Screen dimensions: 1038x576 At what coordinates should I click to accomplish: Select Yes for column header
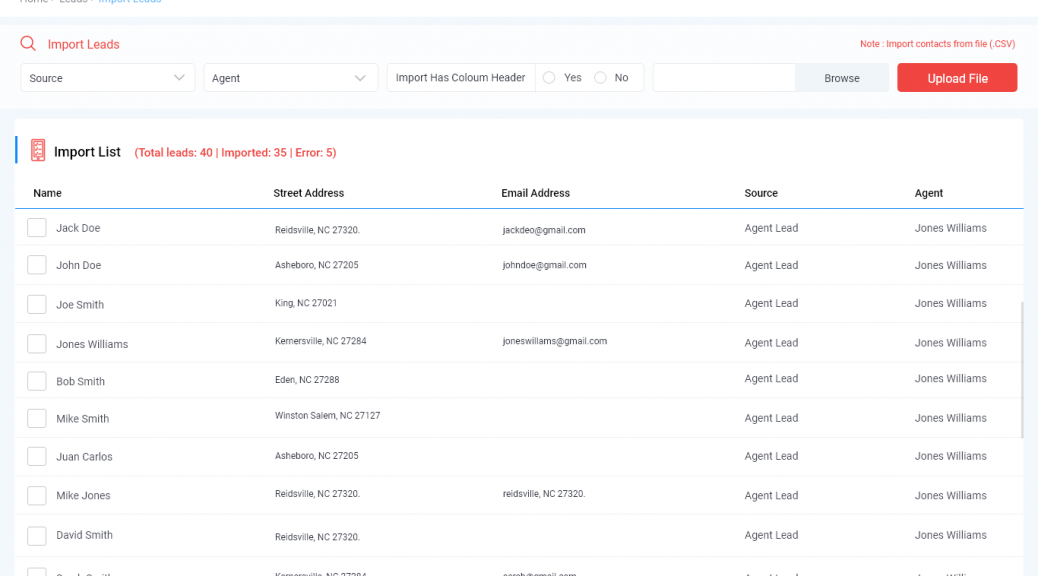tap(549, 77)
